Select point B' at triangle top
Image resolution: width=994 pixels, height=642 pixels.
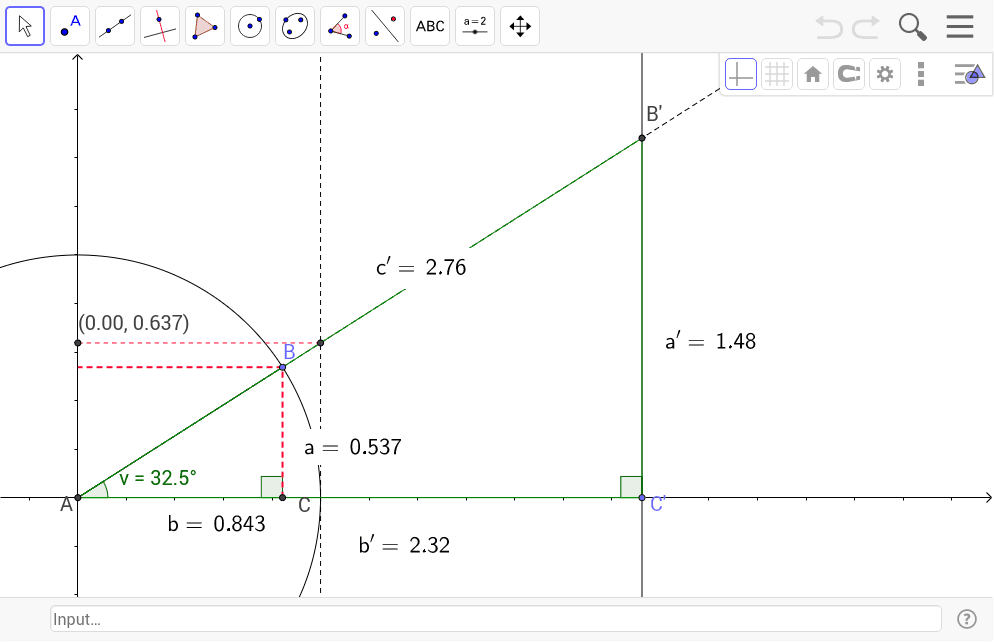(642, 138)
